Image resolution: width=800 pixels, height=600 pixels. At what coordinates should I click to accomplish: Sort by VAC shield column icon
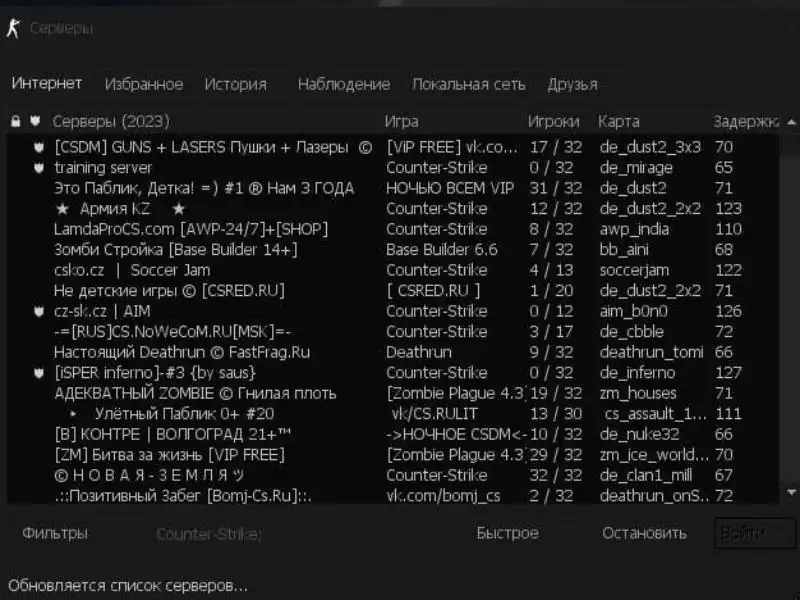tap(35, 121)
